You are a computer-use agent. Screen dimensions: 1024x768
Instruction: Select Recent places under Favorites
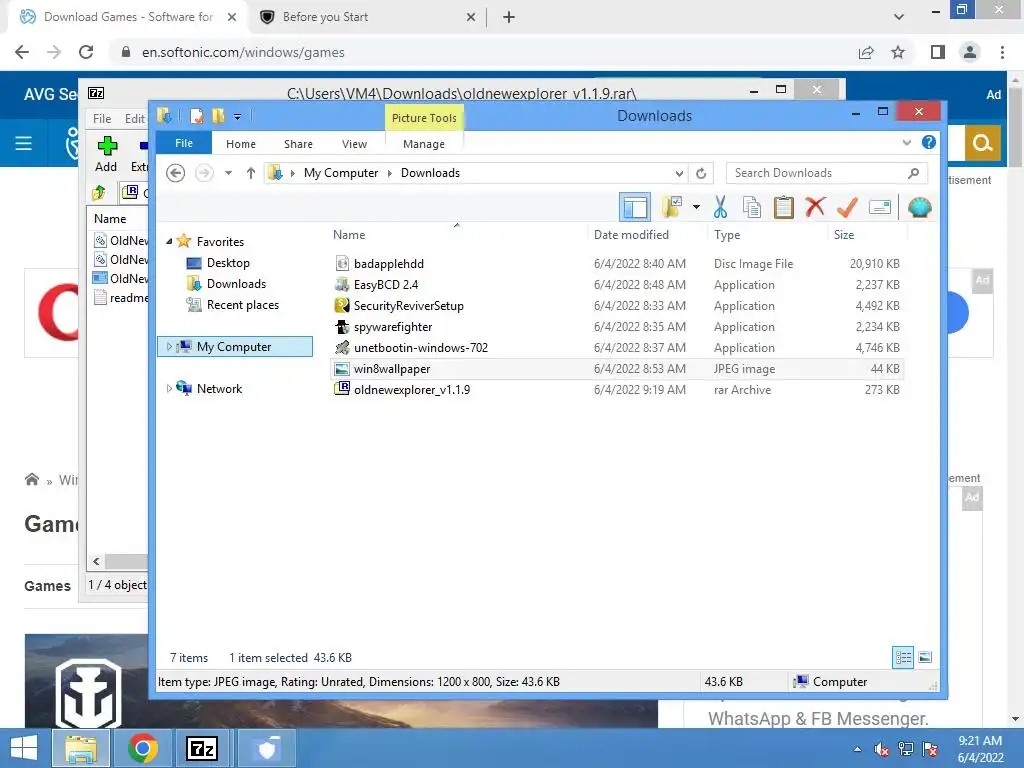[242, 305]
